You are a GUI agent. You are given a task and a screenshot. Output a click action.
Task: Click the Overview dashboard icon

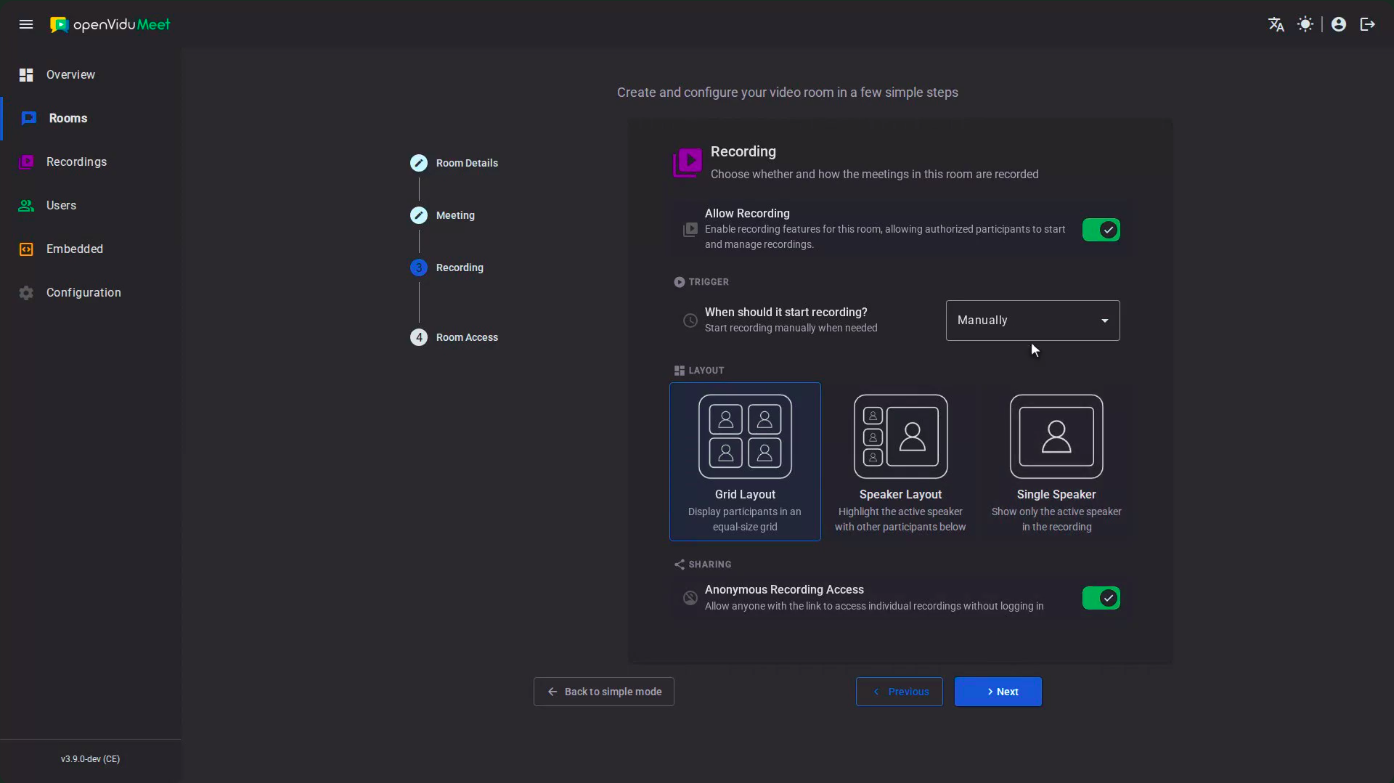(x=26, y=75)
